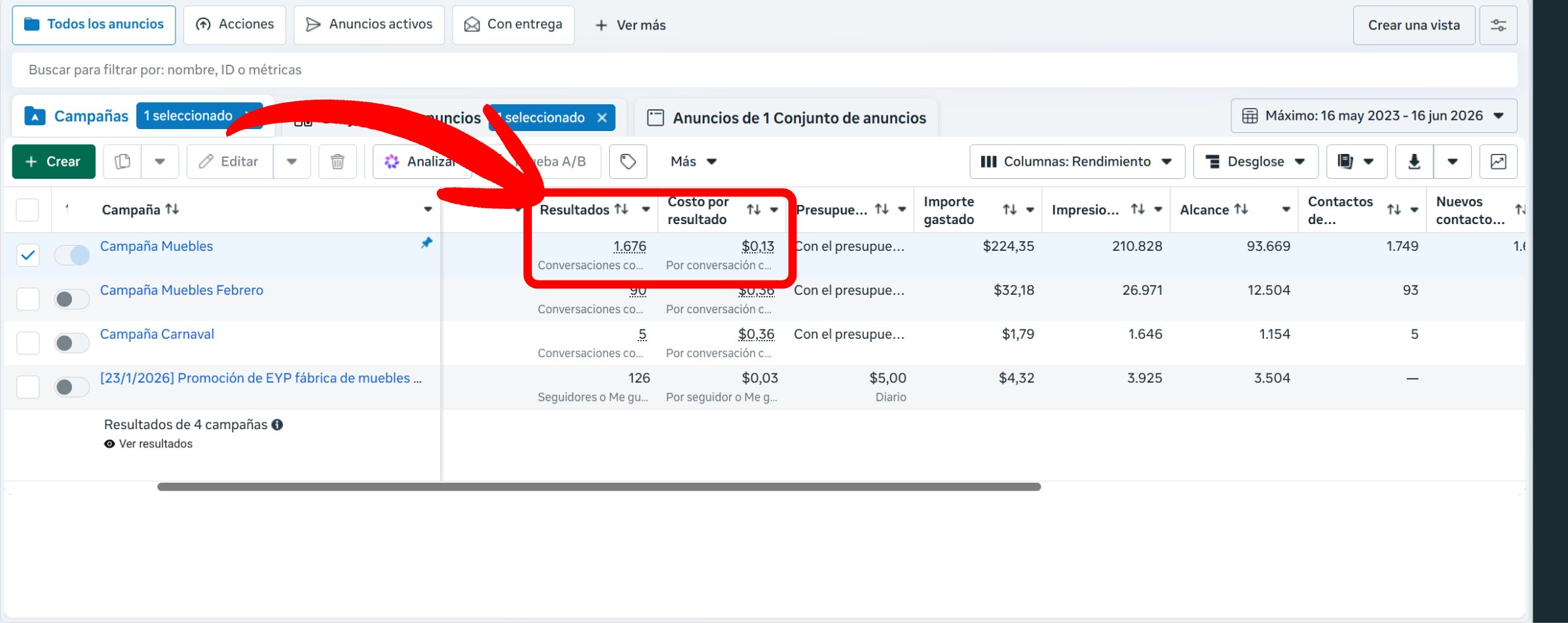Click the green Crear button
This screenshot has height=623, width=1568.
(x=54, y=161)
